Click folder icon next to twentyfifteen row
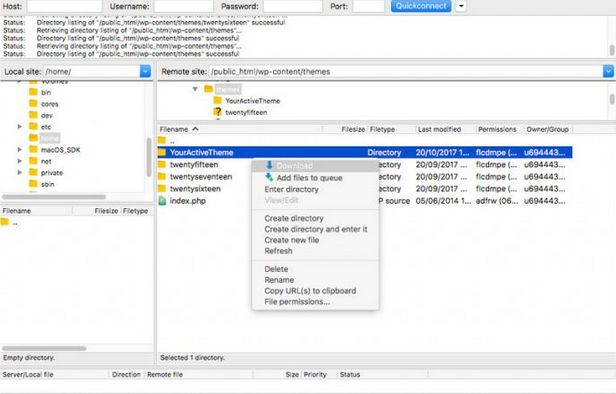This screenshot has height=394, width=616. click(x=162, y=165)
